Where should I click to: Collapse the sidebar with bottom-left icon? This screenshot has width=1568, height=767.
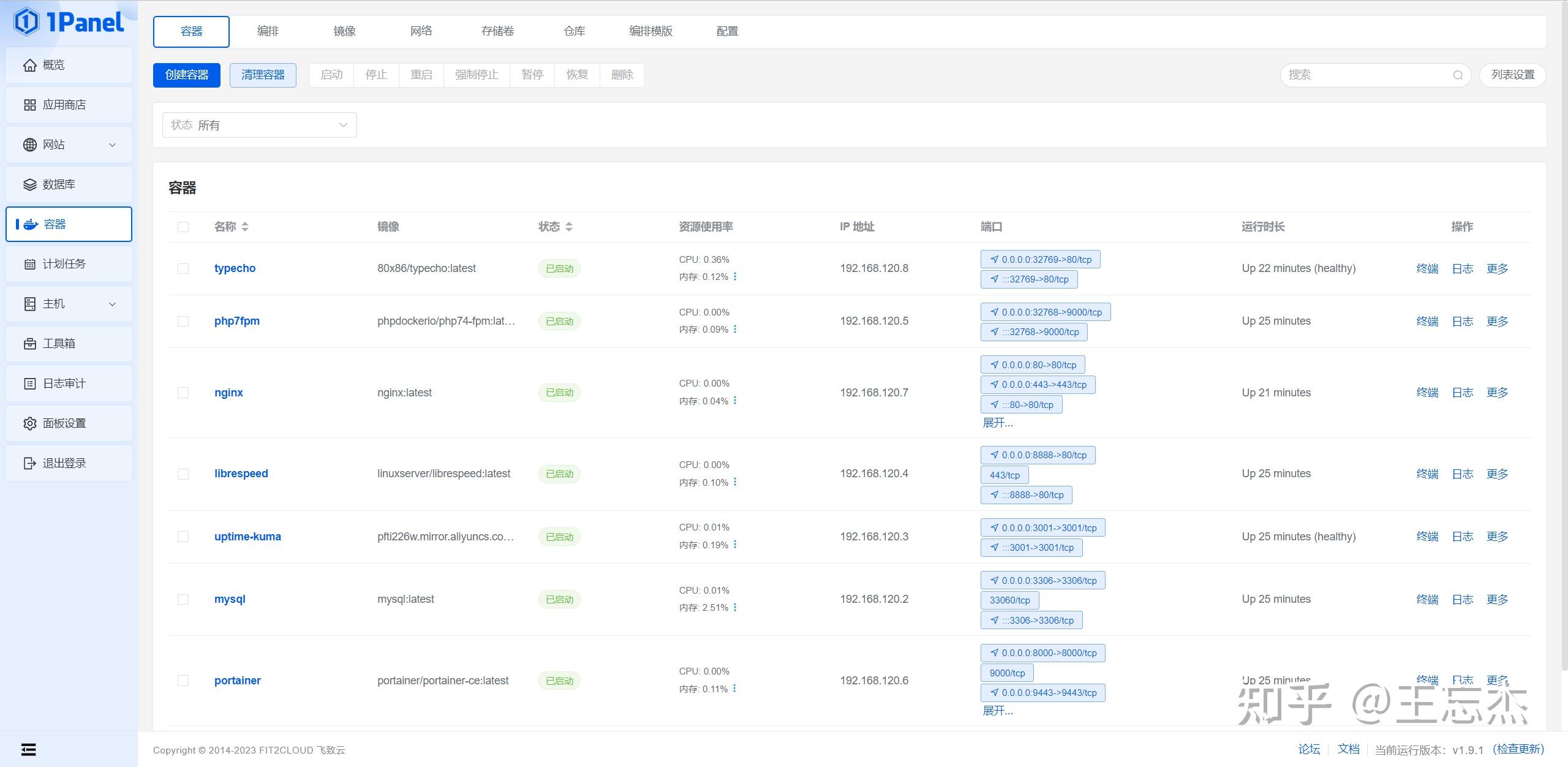tap(28, 749)
